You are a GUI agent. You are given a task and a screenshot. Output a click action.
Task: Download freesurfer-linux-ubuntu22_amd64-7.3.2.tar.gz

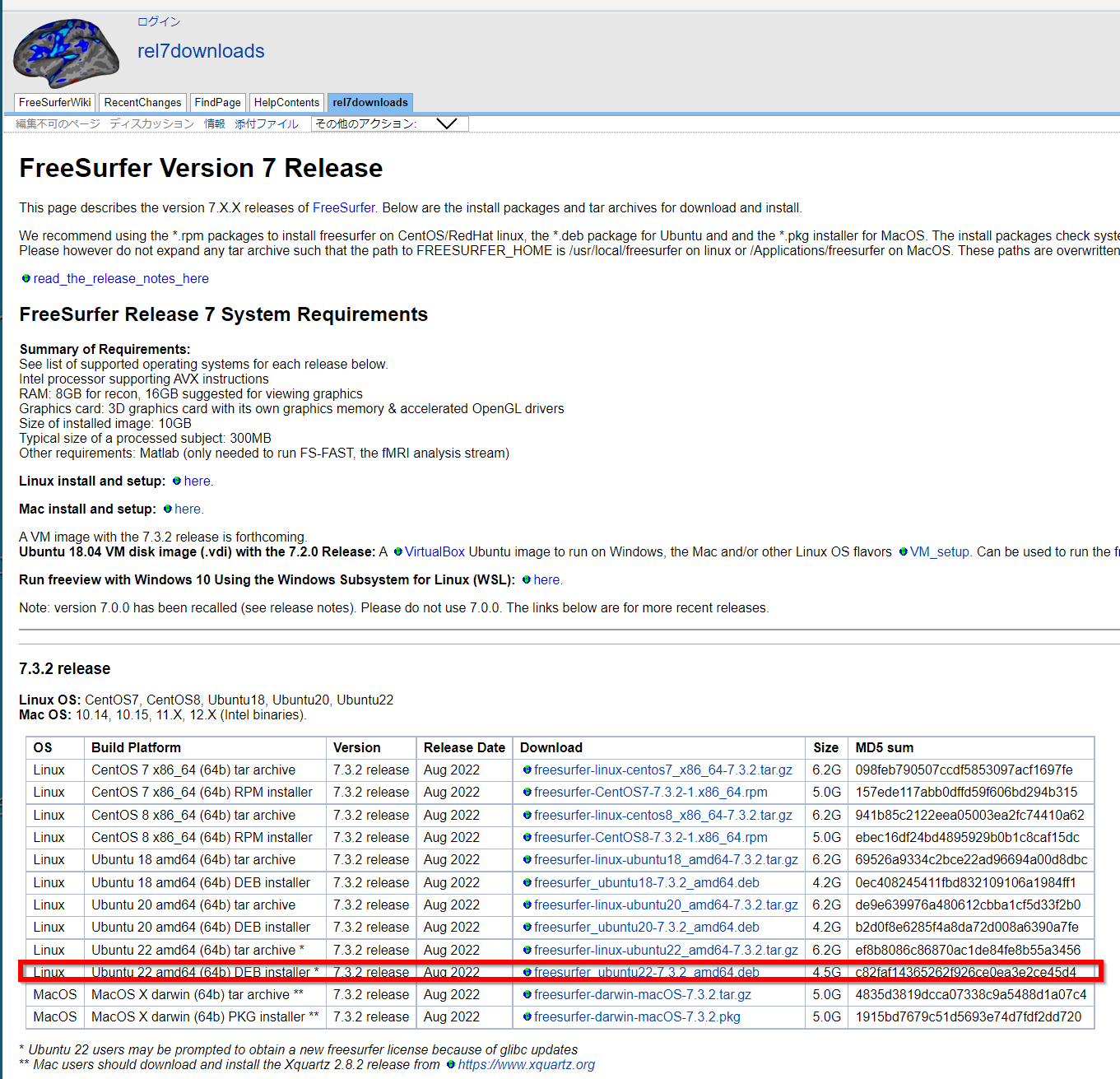pyautogui.click(x=666, y=950)
